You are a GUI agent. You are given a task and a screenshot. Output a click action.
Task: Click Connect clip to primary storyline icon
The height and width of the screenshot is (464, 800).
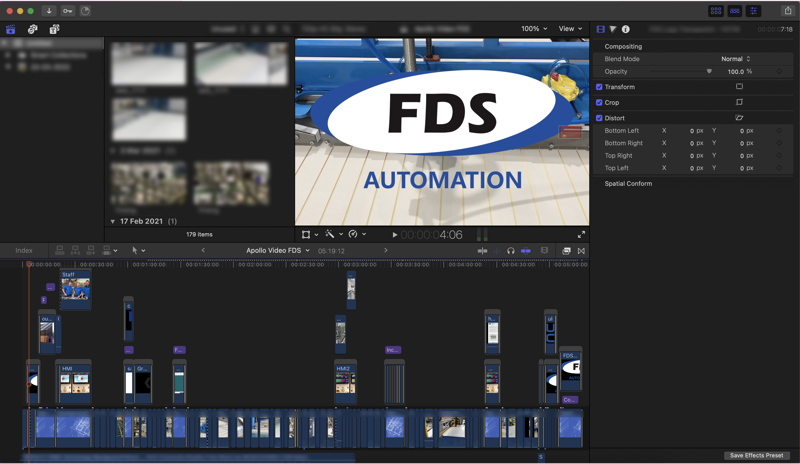[60, 250]
